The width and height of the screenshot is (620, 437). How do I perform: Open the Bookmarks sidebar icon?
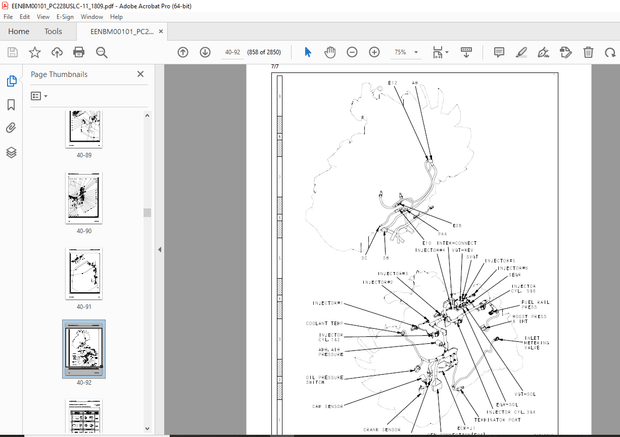[11, 105]
